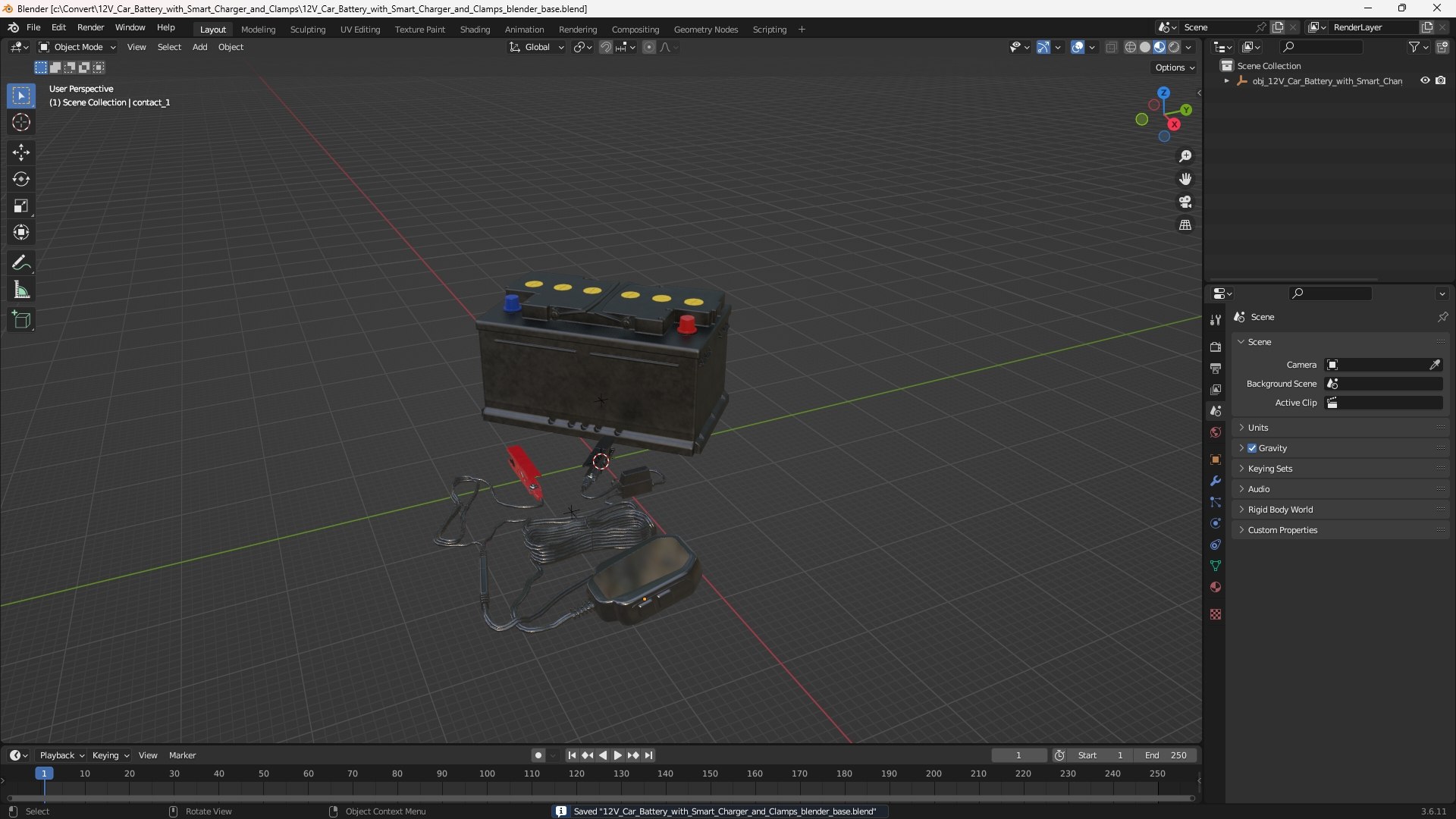Open the Add menu in viewport header
Image resolution: width=1456 pixels, height=819 pixels.
pyautogui.click(x=199, y=47)
